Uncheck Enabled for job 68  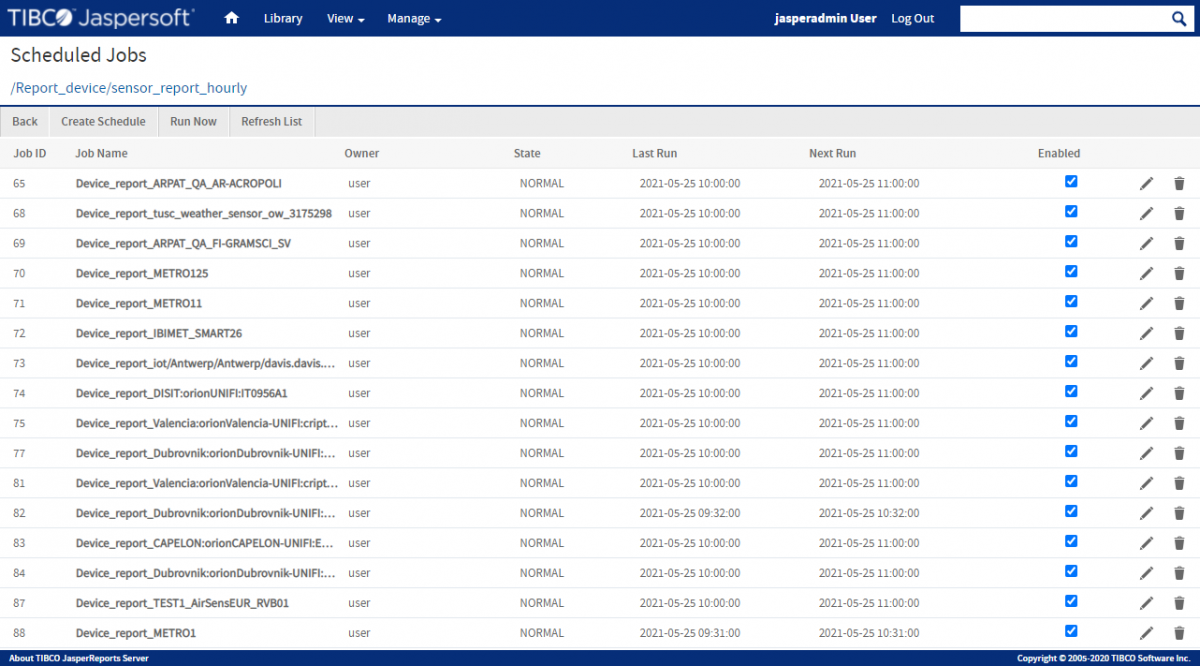1071,211
